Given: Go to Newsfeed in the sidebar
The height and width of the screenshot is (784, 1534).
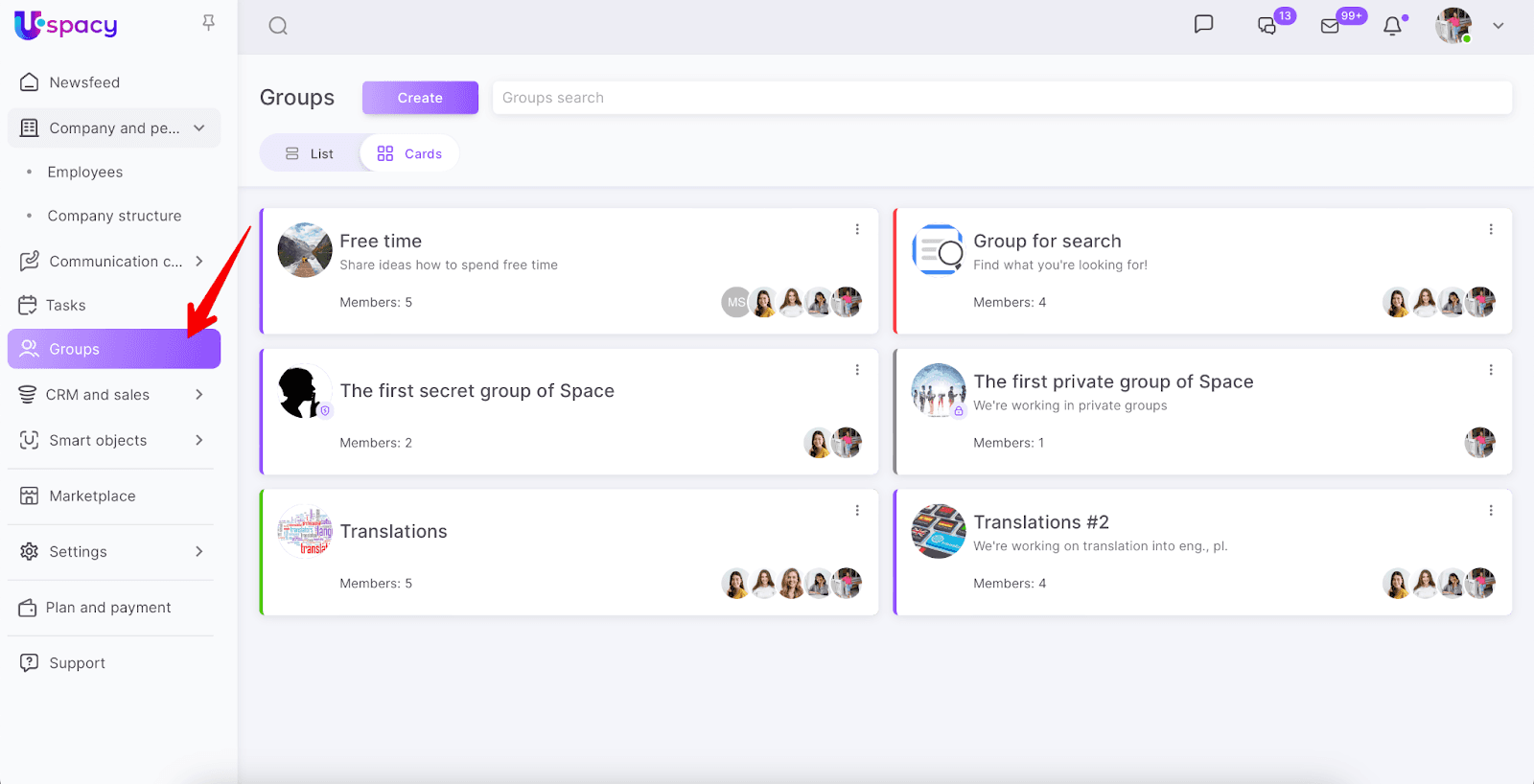Looking at the screenshot, I should 84,82.
